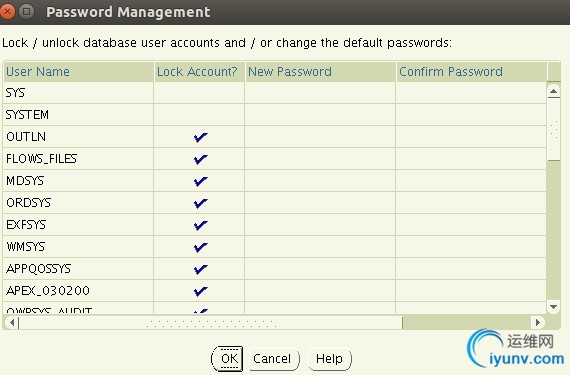Click the horizontal scrollbar left arrow
Image resolution: width=570 pixels, height=375 pixels.
point(12,322)
